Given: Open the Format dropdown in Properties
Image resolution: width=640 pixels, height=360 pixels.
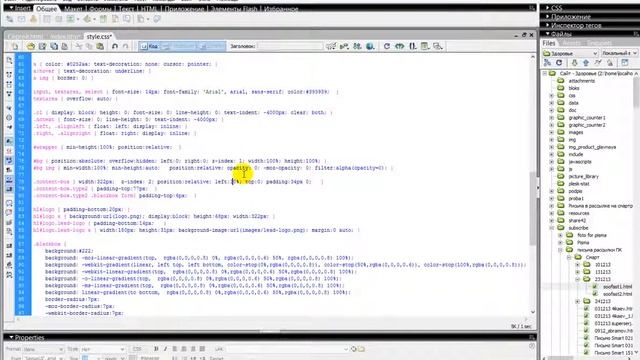Looking at the screenshot, I should click(x=43, y=349).
